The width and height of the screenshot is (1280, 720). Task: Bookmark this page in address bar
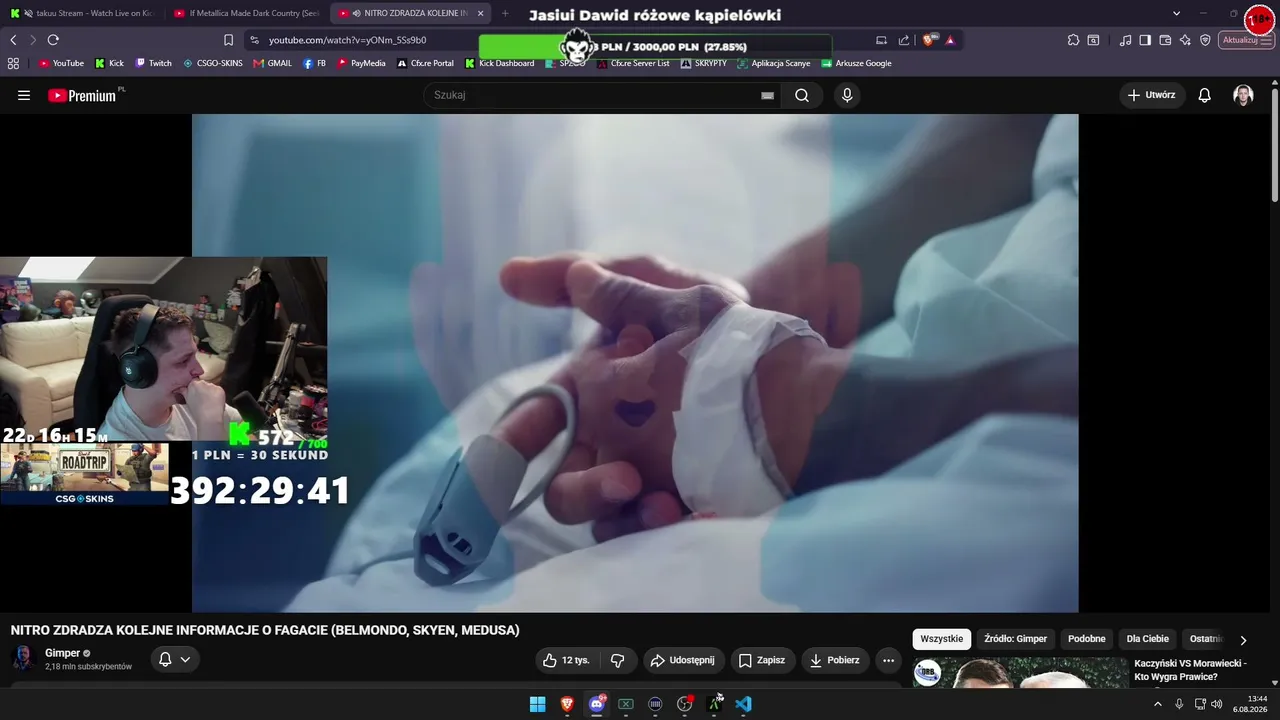click(228, 40)
